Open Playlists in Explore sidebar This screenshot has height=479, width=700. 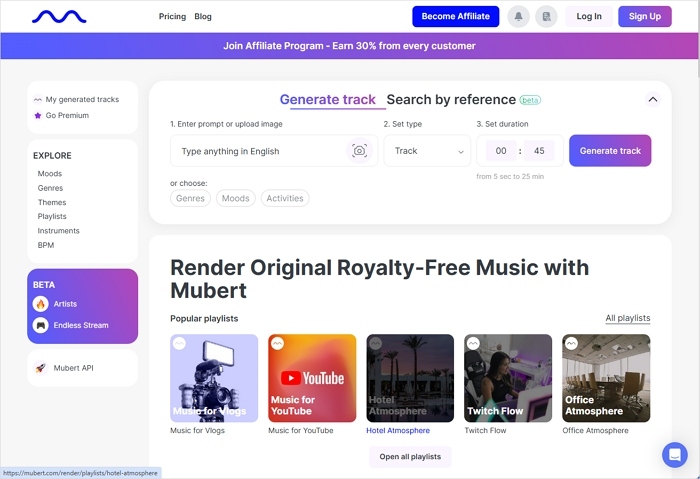[52, 217]
